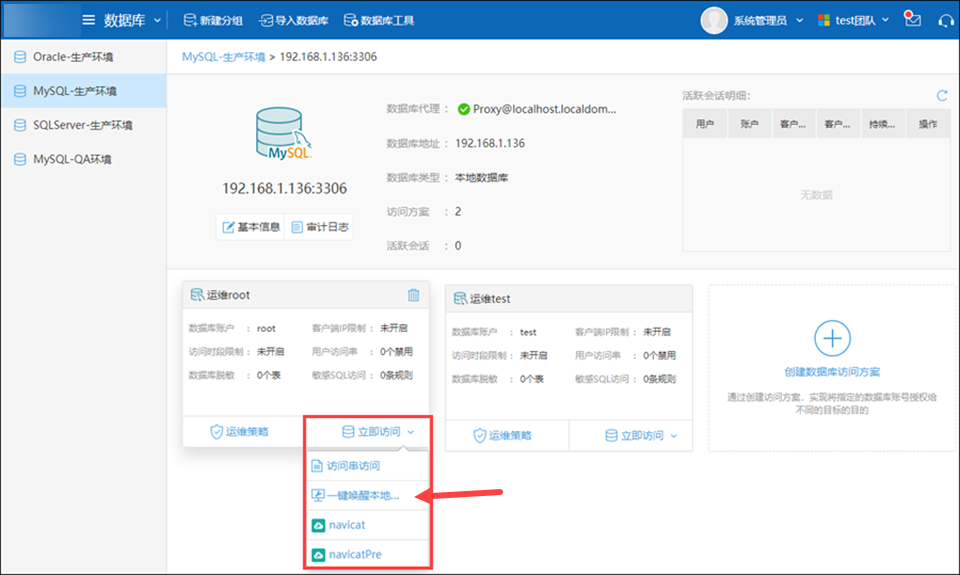960x575 pixels.
Task: Click the 持续... column header
Action: point(882,124)
